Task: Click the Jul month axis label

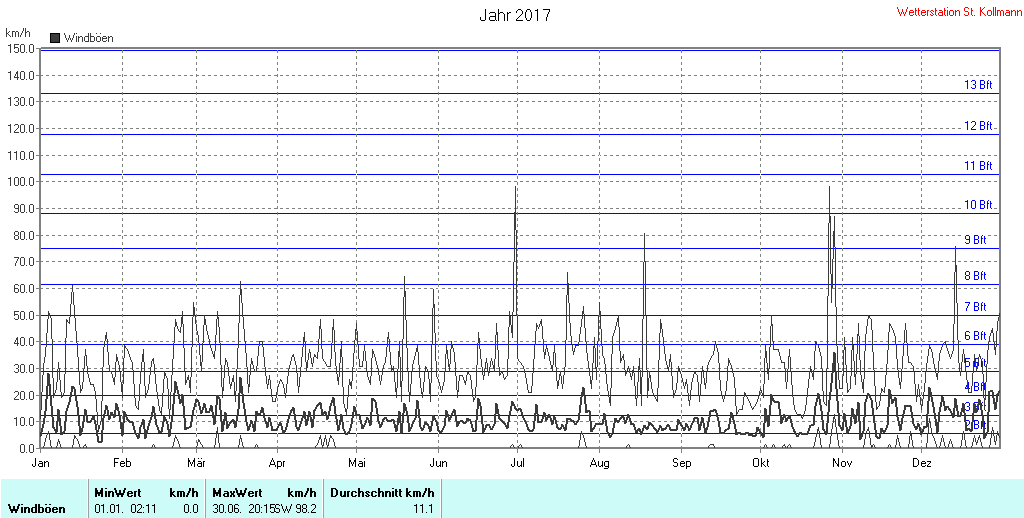Action: pyautogui.click(x=517, y=463)
